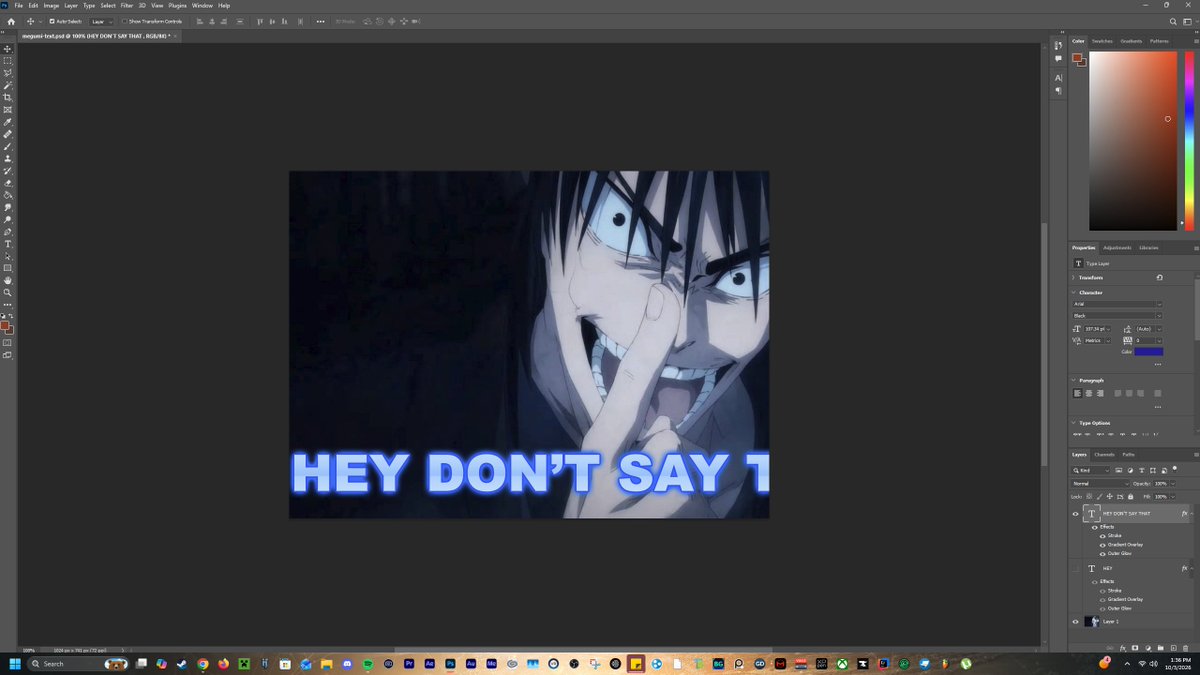Select the Horizontal Type tool
Image resolution: width=1200 pixels, height=675 pixels.
coord(8,244)
